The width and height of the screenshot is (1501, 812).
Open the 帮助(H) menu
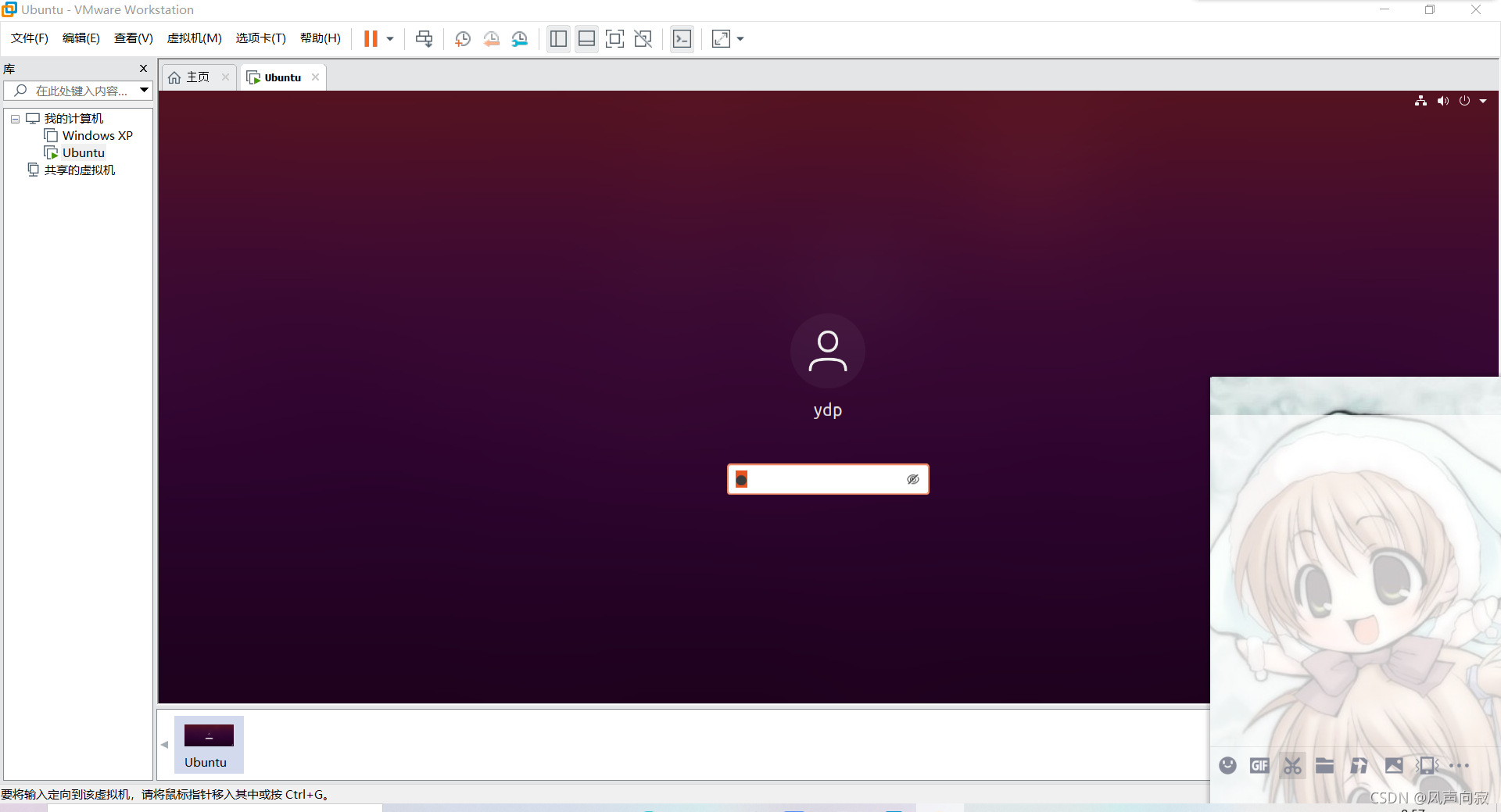point(321,38)
